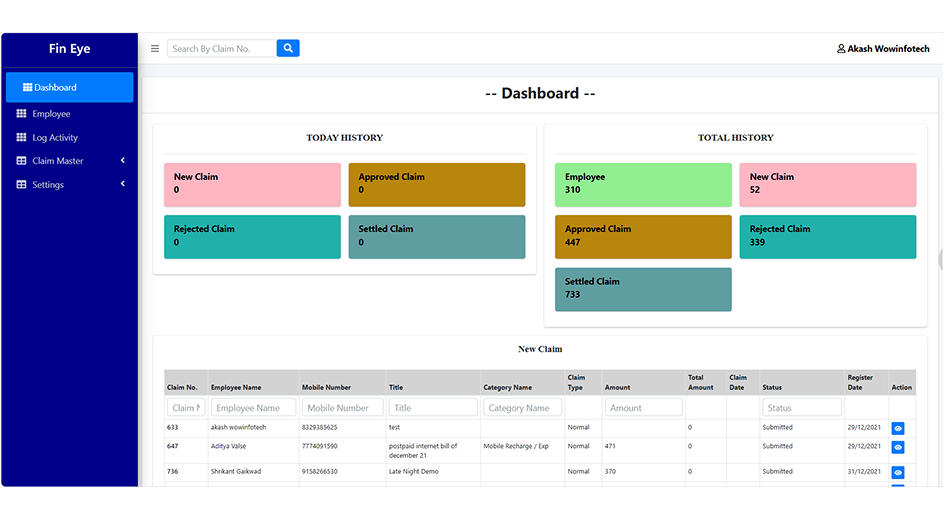944x516 pixels.
Task: Open Akash Wowinfotech user account link
Action: point(883,49)
